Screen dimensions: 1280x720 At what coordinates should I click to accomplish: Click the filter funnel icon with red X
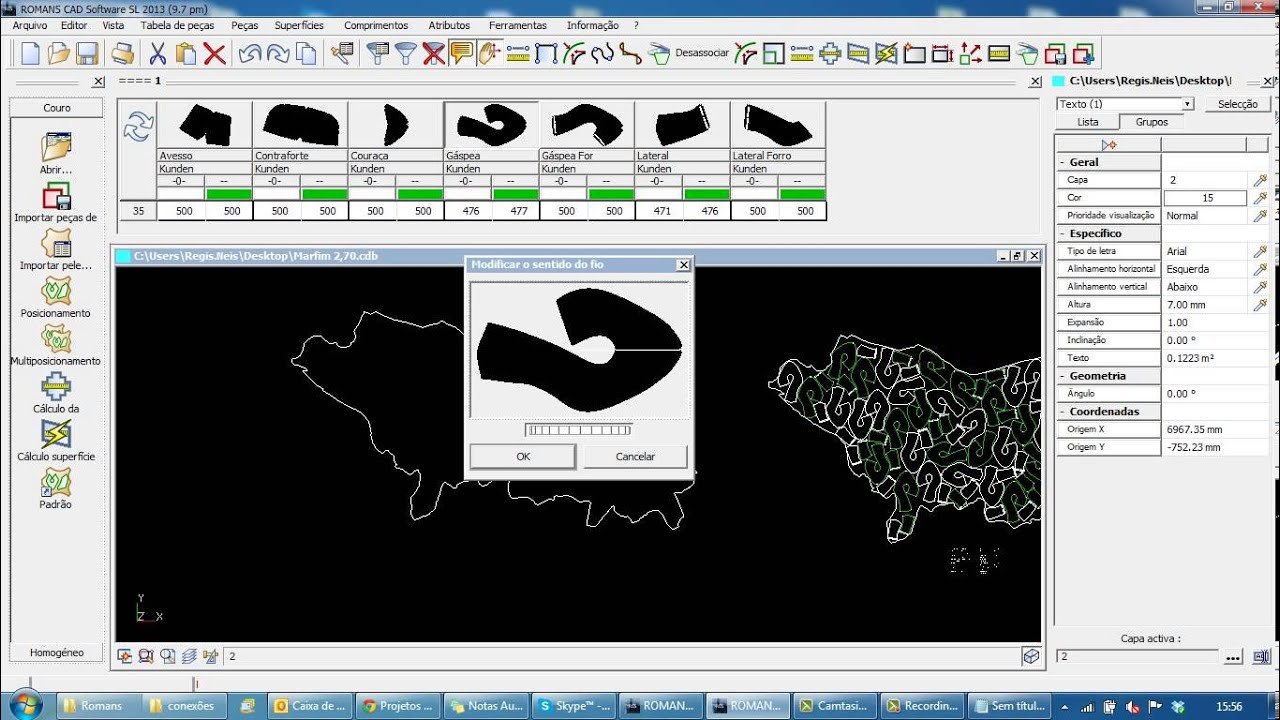[434, 54]
